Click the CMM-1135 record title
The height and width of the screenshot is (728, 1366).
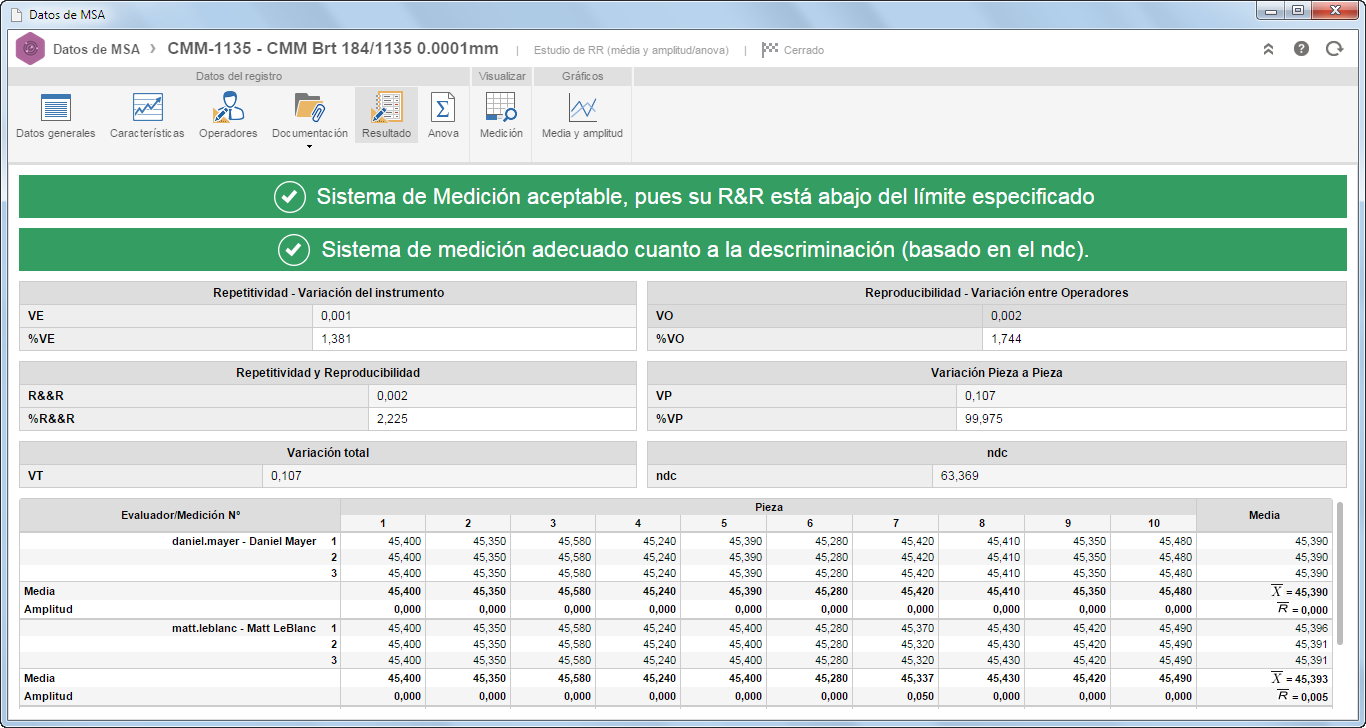(332, 49)
